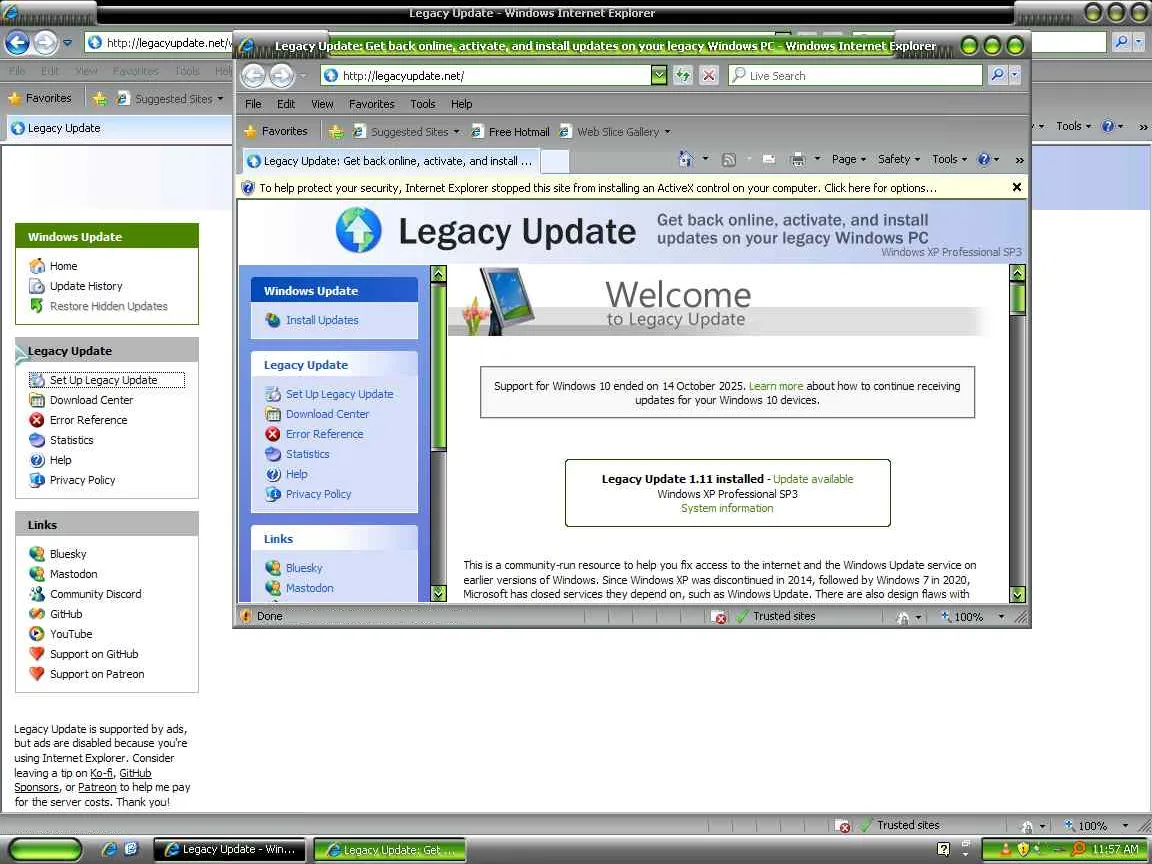Click the Back arrow in the background IE window

point(18,43)
